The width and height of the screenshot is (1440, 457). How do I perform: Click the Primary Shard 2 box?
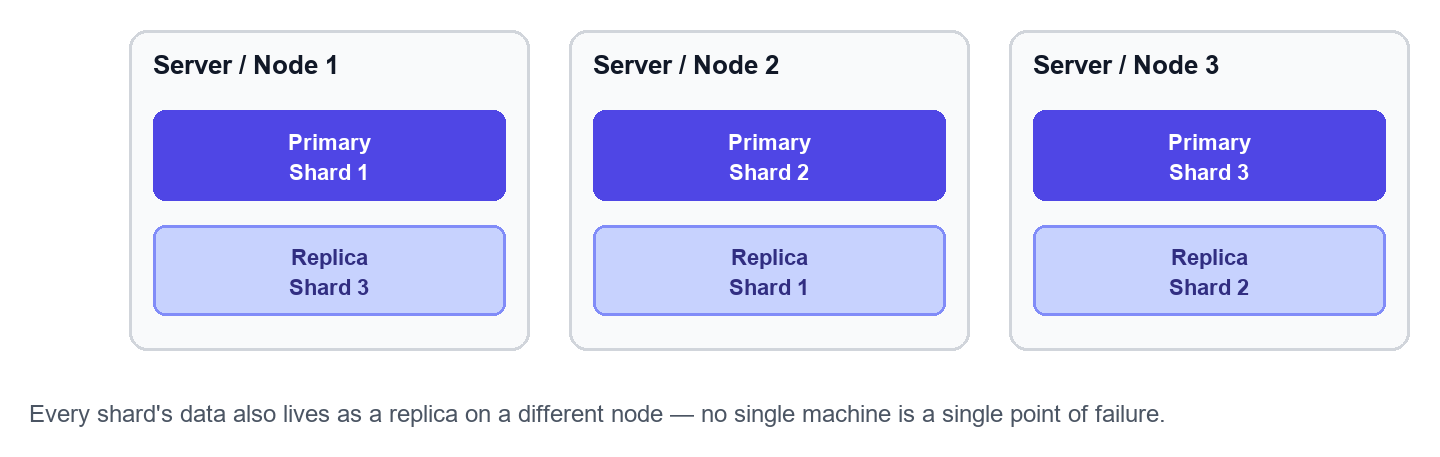[769, 156]
